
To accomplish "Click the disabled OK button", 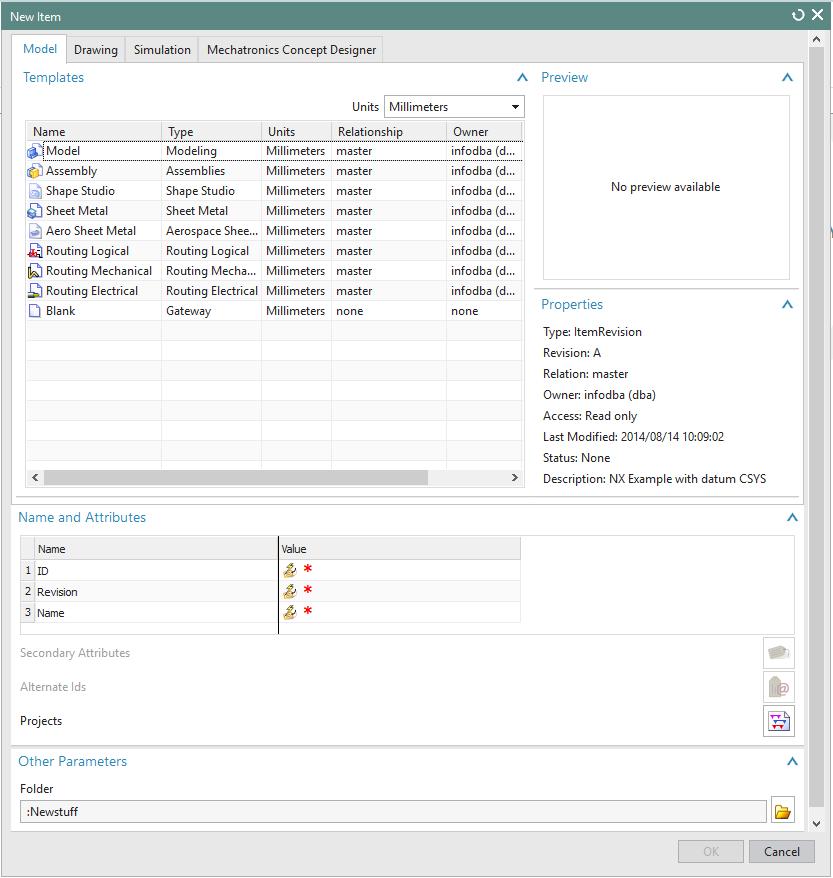I will click(711, 852).
